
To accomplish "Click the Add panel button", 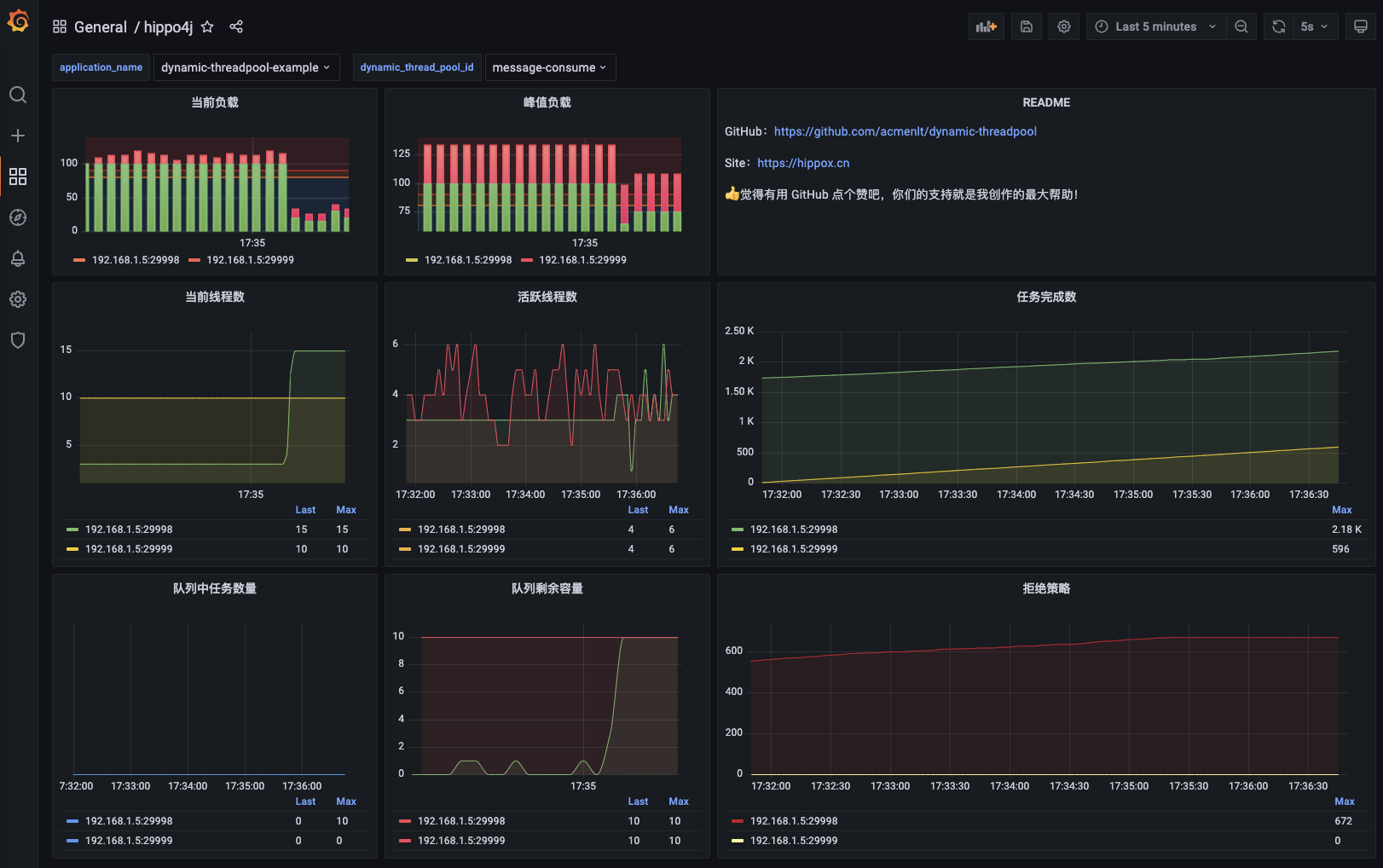I will point(987,27).
